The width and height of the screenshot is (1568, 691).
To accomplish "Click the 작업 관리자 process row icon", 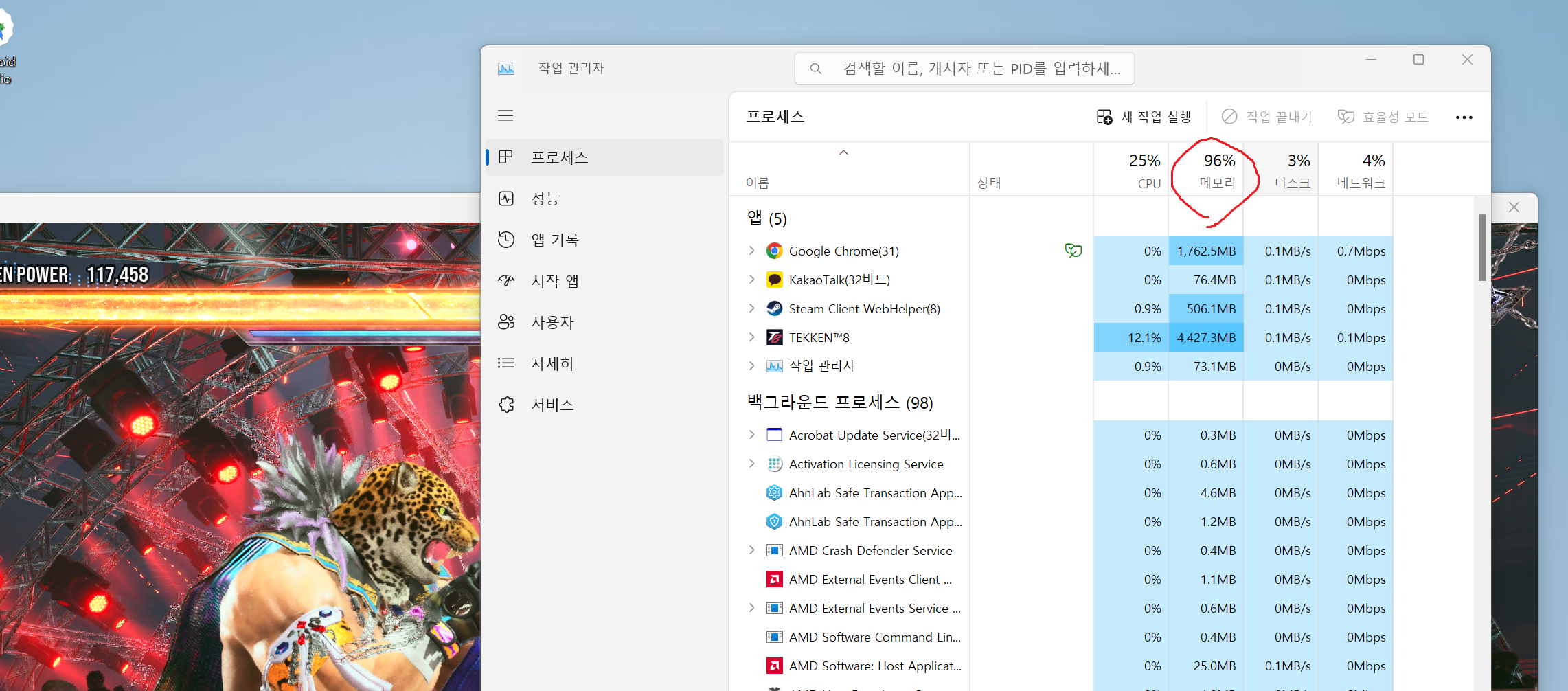I will click(x=774, y=366).
